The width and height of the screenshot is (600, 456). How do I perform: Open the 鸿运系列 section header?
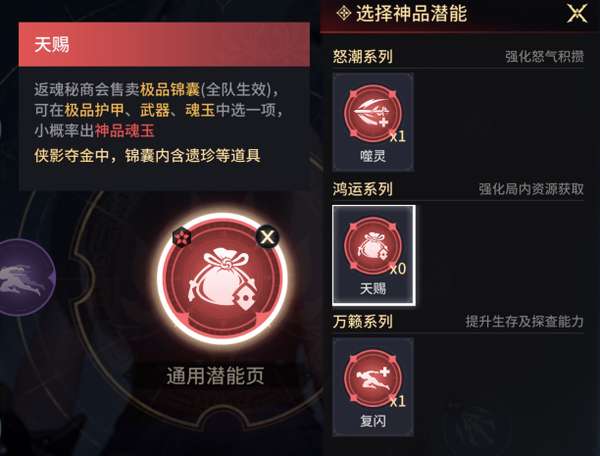pos(362,189)
